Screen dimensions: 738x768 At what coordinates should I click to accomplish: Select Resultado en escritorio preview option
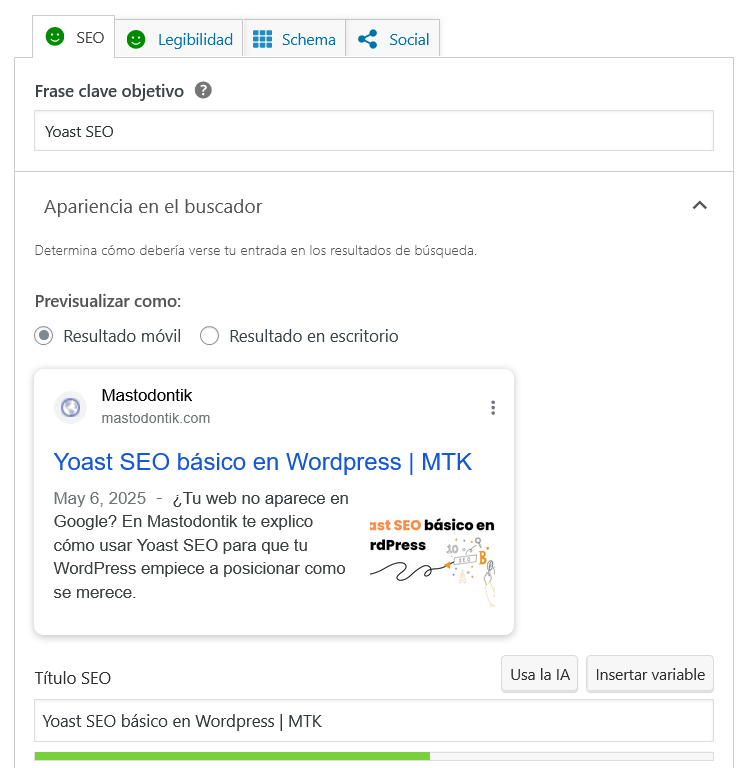[209, 336]
